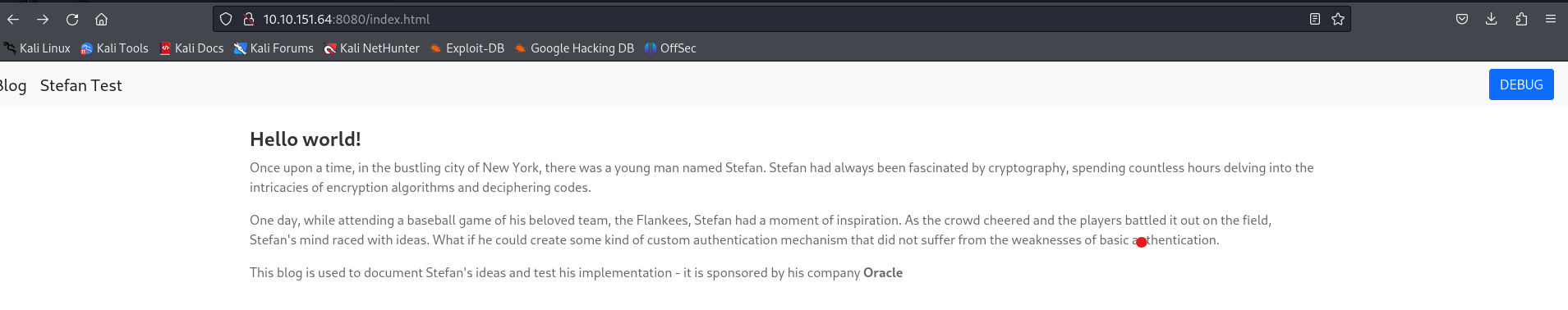1568x310 pixels.
Task: Click the address bar URL field
Action: (780, 19)
